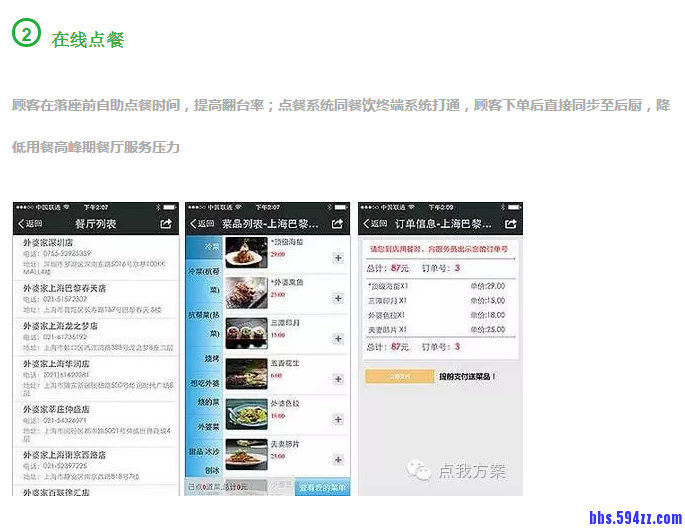The height and width of the screenshot is (528, 685).
Task: Tap share icon on 订单信息 screen
Action: click(511, 224)
